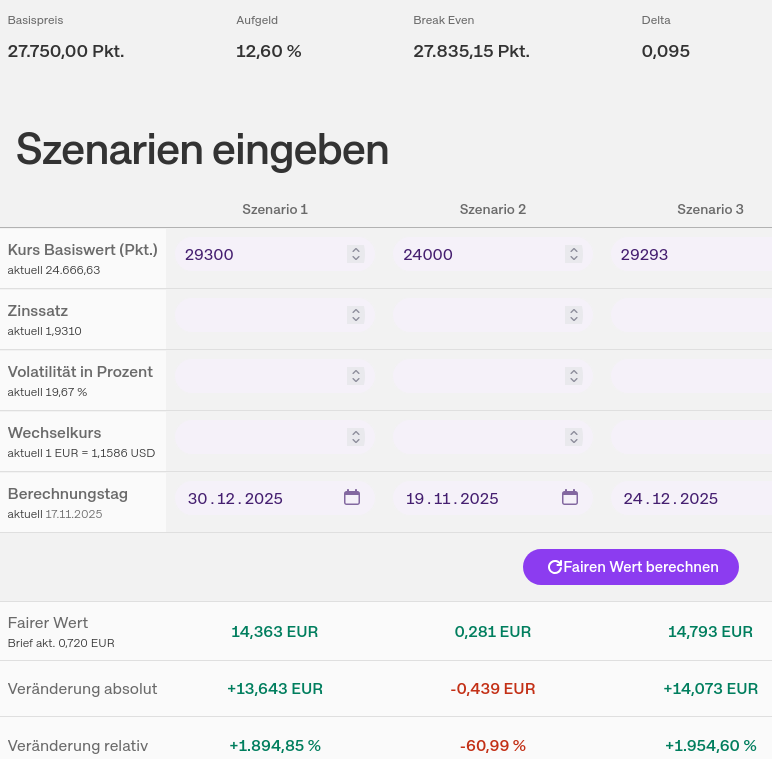Screen dimensions: 772x759
Task: Click the Szenario 1 Zinssatz stepper arrows
Action: (x=356, y=315)
